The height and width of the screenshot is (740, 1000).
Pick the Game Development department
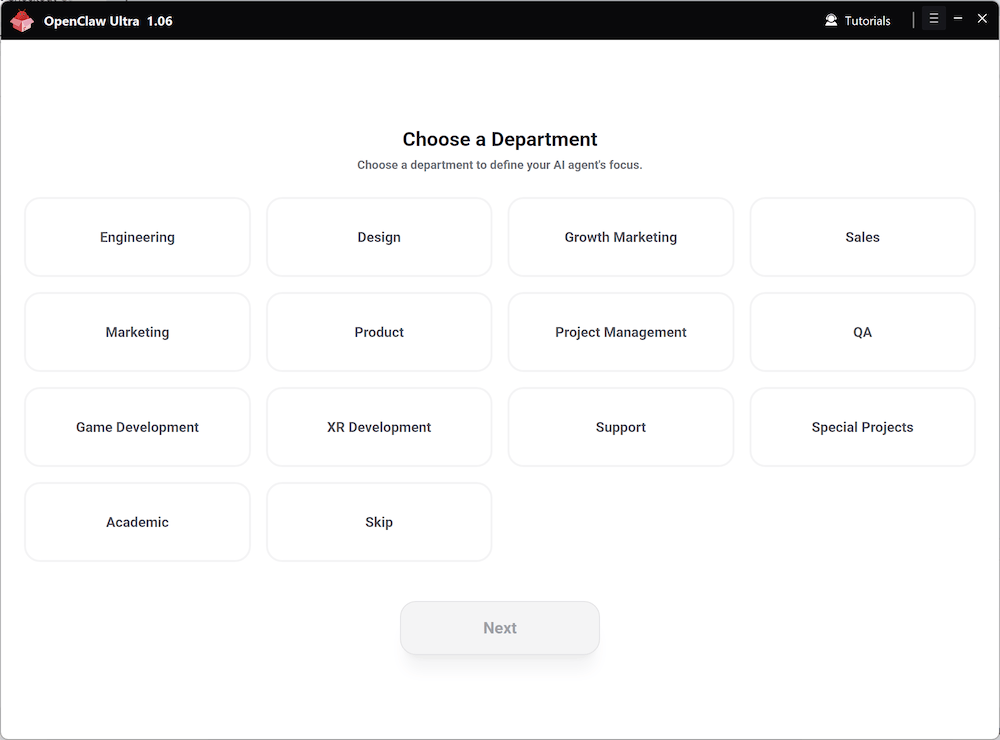[137, 427]
